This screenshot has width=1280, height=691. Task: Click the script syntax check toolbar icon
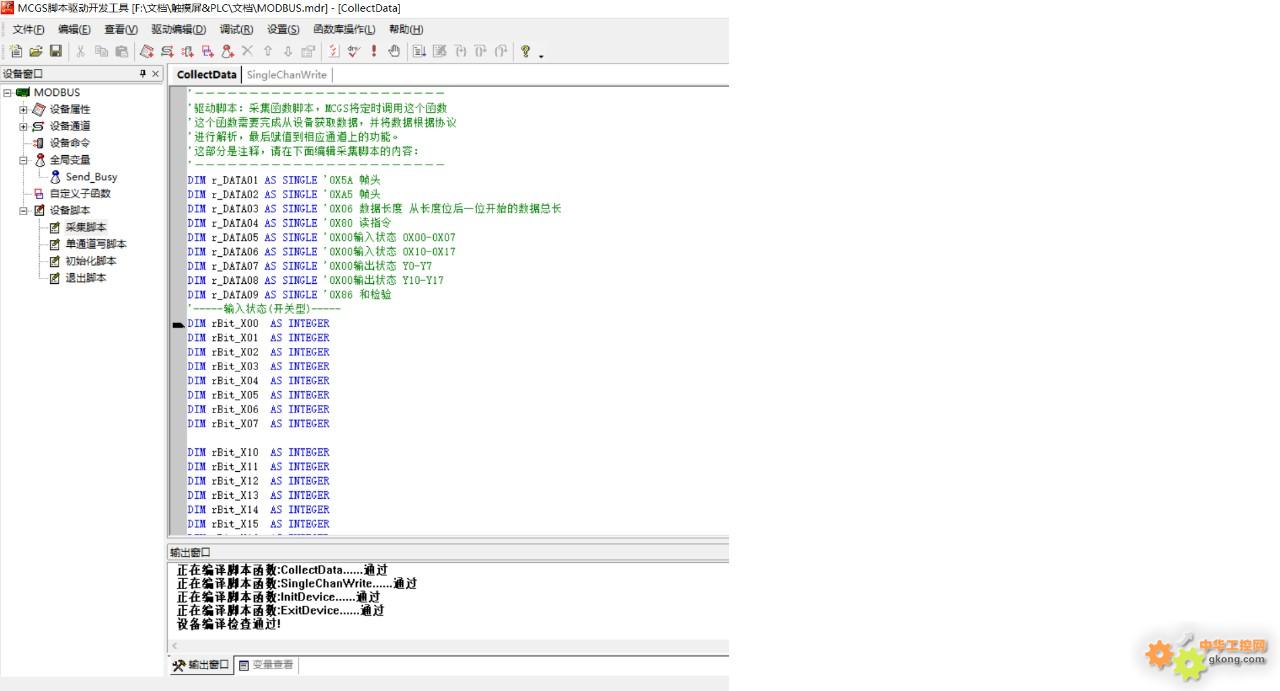coord(334,51)
